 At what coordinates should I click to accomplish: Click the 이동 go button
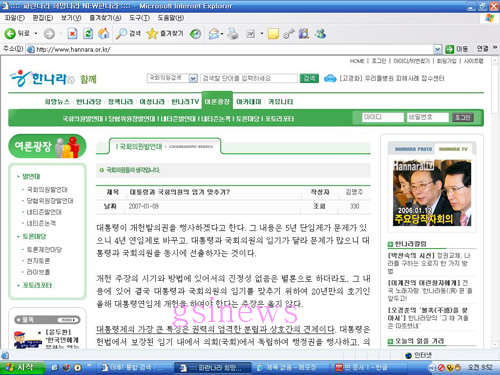456,49
